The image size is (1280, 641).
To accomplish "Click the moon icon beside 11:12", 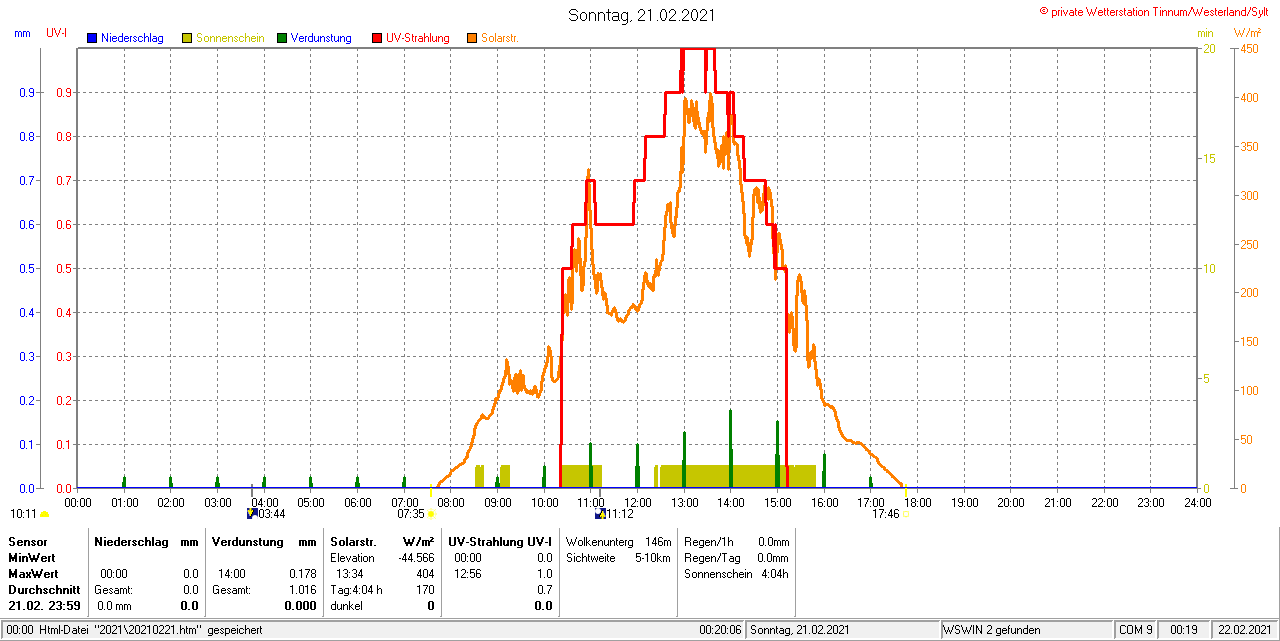I will [600, 514].
